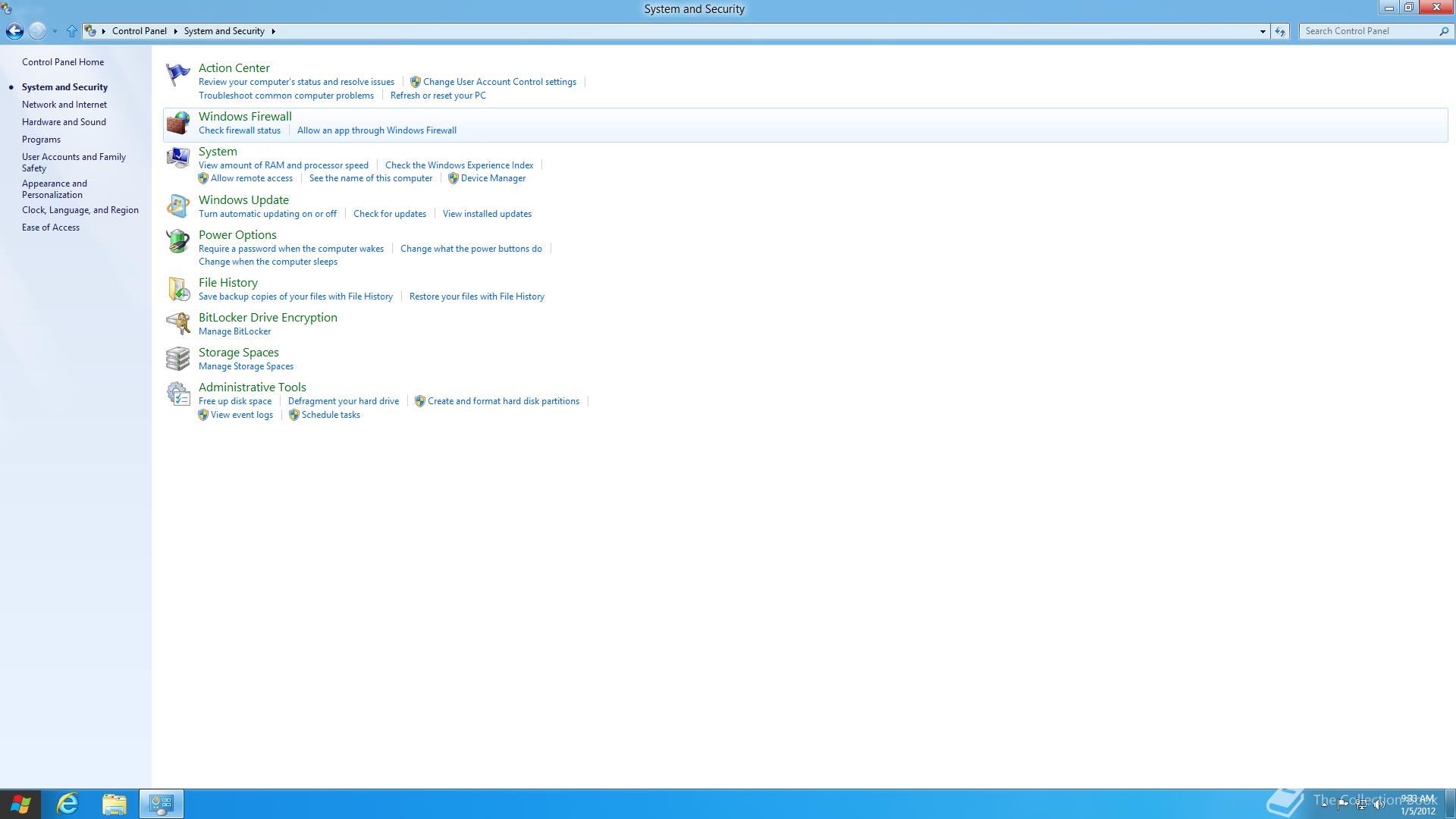Open Change User Account Control settings
Image resolution: width=1456 pixels, height=819 pixels.
tap(500, 82)
